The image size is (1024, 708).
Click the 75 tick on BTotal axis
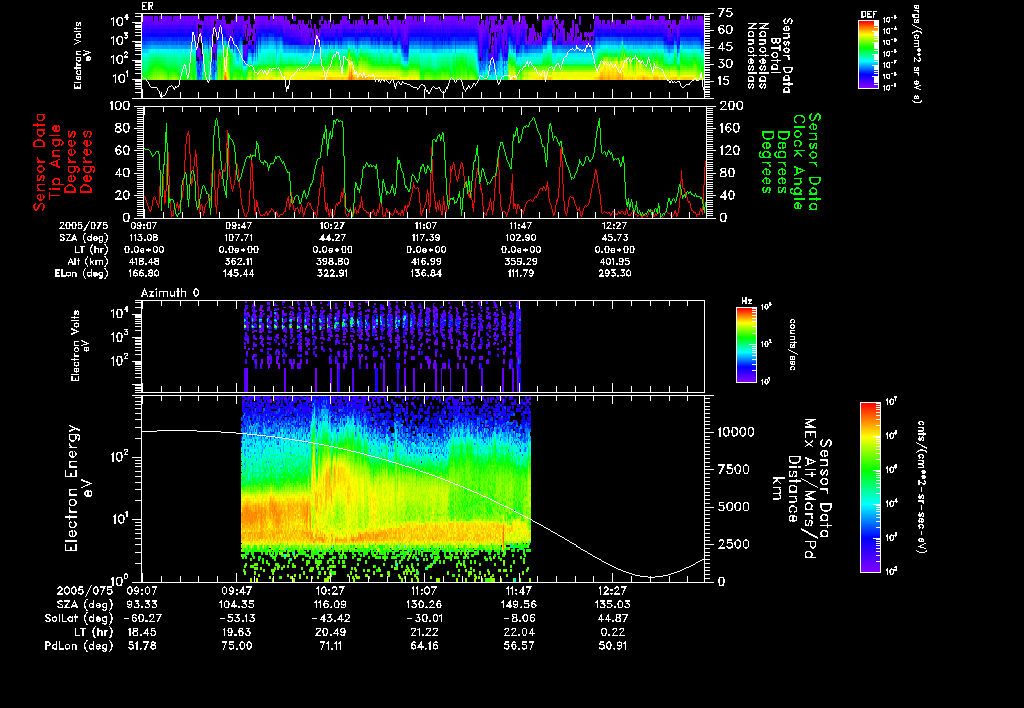click(x=725, y=13)
